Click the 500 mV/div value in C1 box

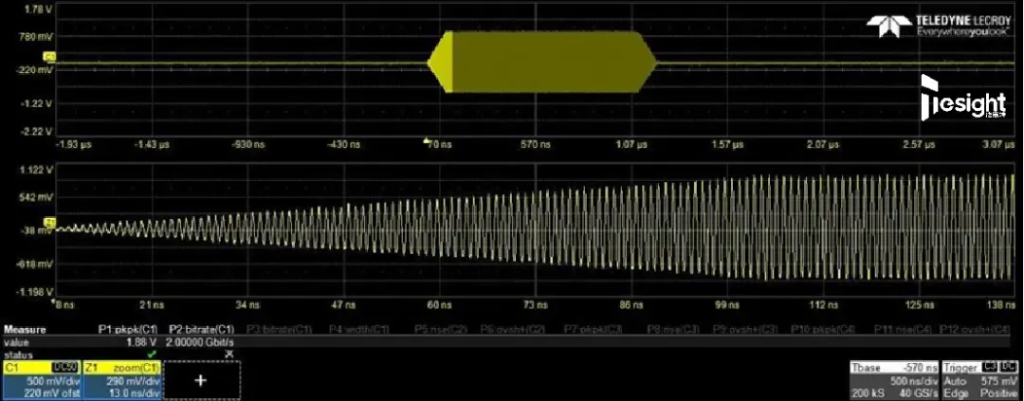[x=56, y=381]
